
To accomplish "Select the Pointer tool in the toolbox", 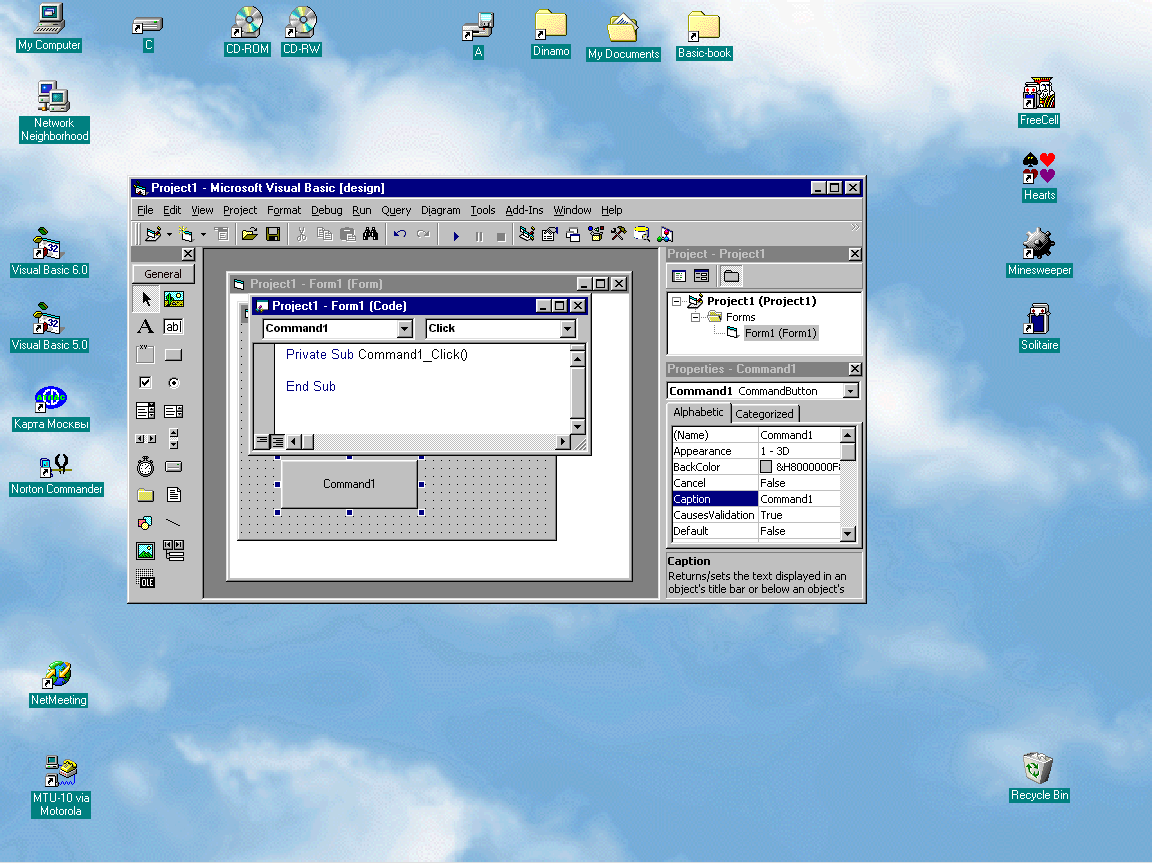I will point(145,299).
